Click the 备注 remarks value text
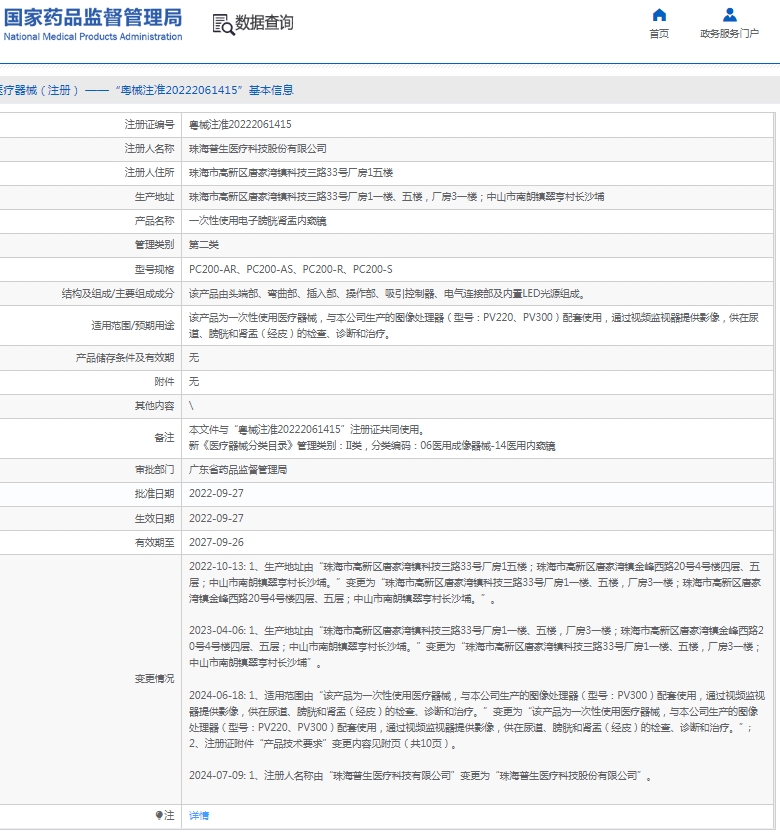Screen dimensions: 780x833 coord(372,438)
